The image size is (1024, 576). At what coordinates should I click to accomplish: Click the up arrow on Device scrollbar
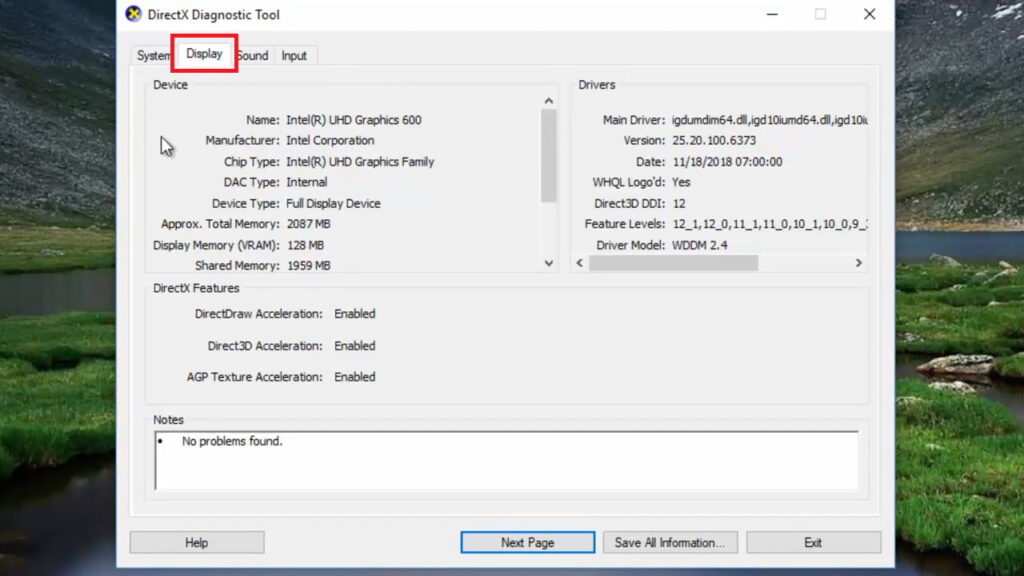coord(549,100)
